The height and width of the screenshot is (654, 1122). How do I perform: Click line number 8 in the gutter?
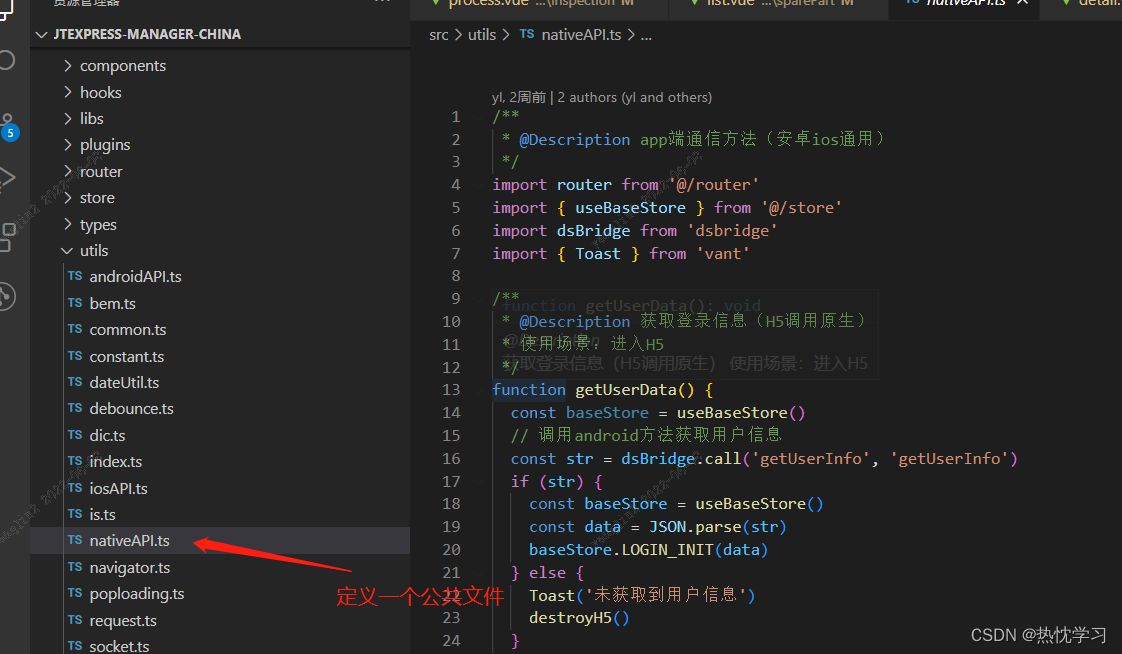click(456, 275)
